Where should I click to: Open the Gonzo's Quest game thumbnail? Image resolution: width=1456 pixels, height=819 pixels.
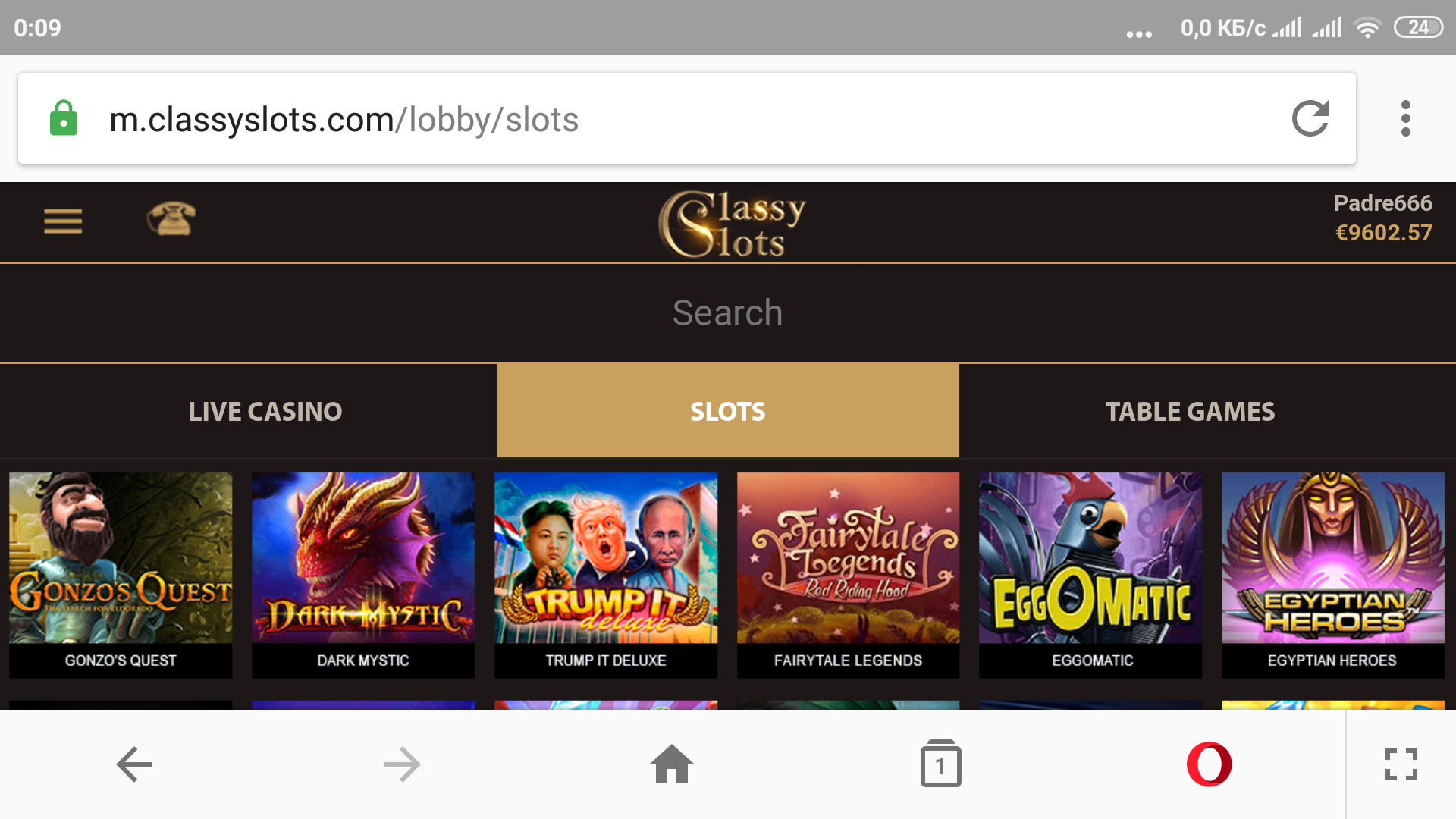pyautogui.click(x=121, y=575)
